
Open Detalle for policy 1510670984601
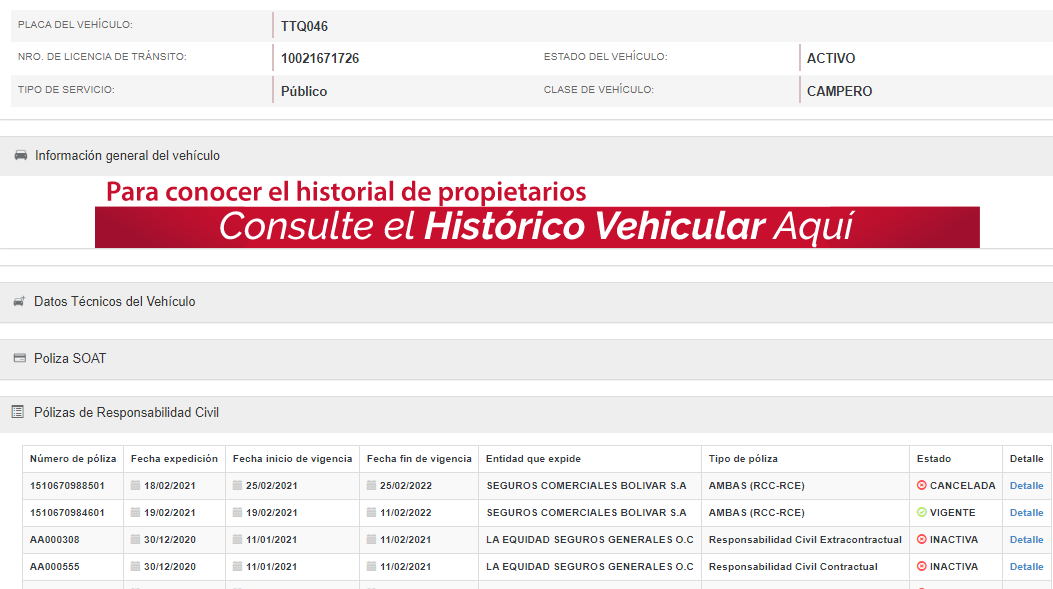(x=1026, y=513)
